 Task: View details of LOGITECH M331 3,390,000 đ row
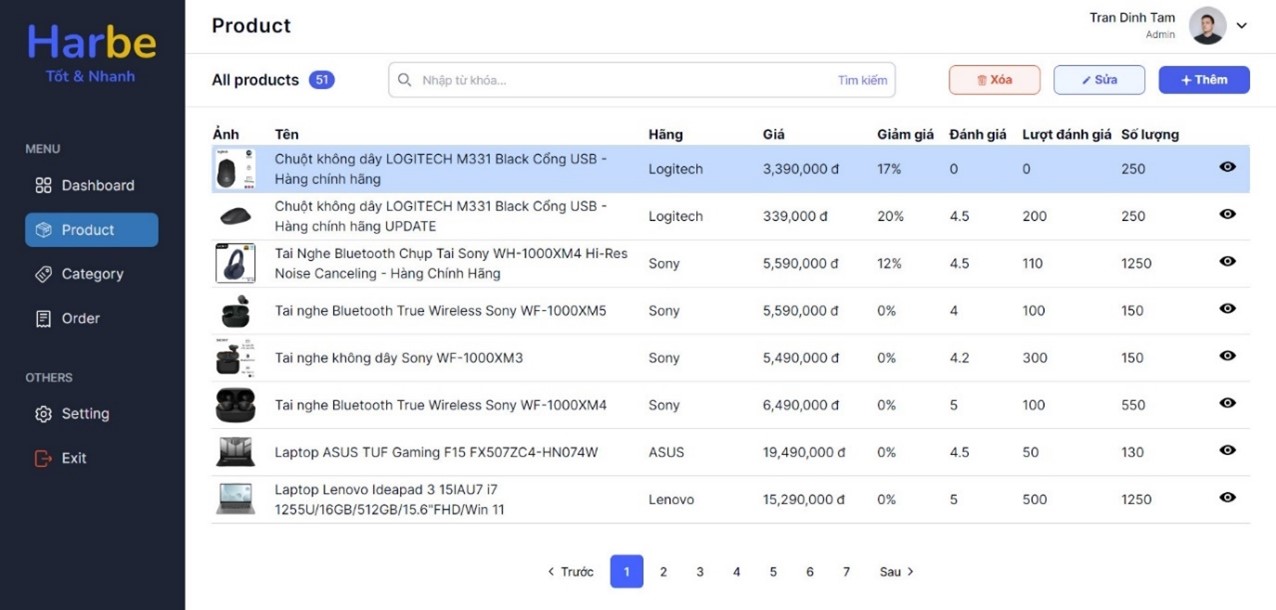tap(1228, 167)
